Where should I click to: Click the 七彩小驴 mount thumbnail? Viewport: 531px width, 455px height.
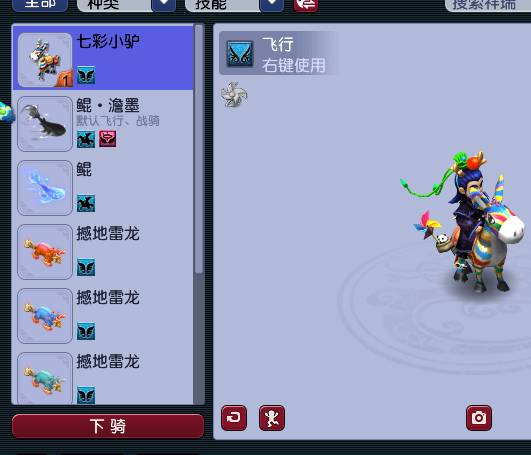point(45,60)
